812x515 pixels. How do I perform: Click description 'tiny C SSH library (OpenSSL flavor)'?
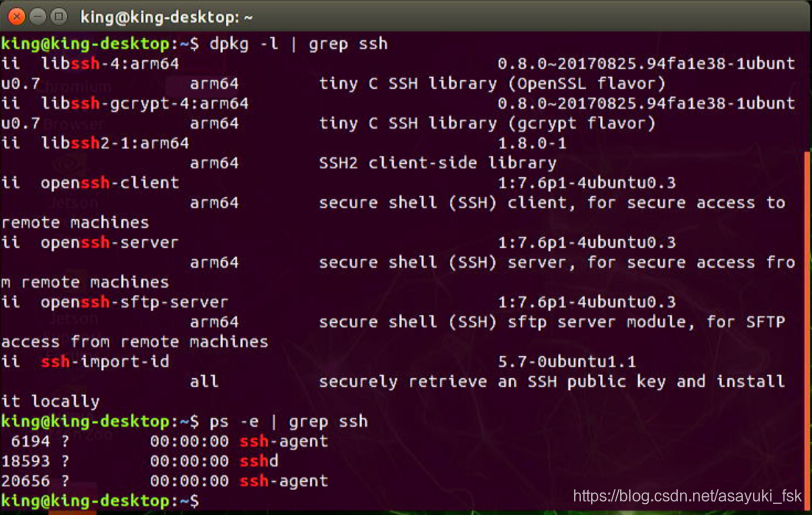click(x=492, y=83)
